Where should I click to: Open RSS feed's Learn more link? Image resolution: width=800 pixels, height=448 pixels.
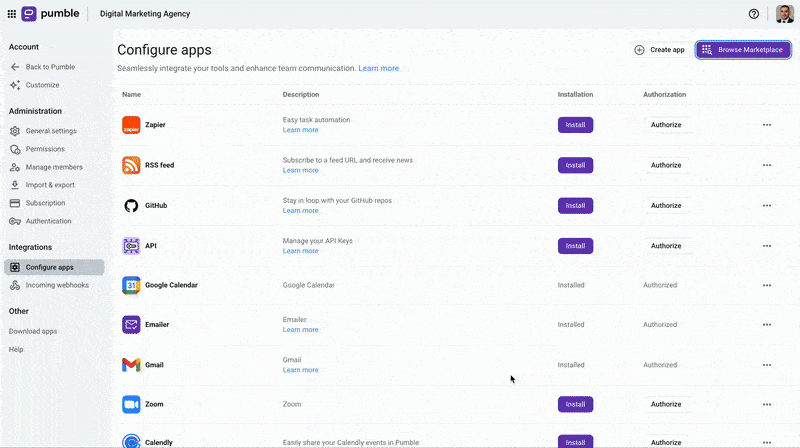[301, 170]
